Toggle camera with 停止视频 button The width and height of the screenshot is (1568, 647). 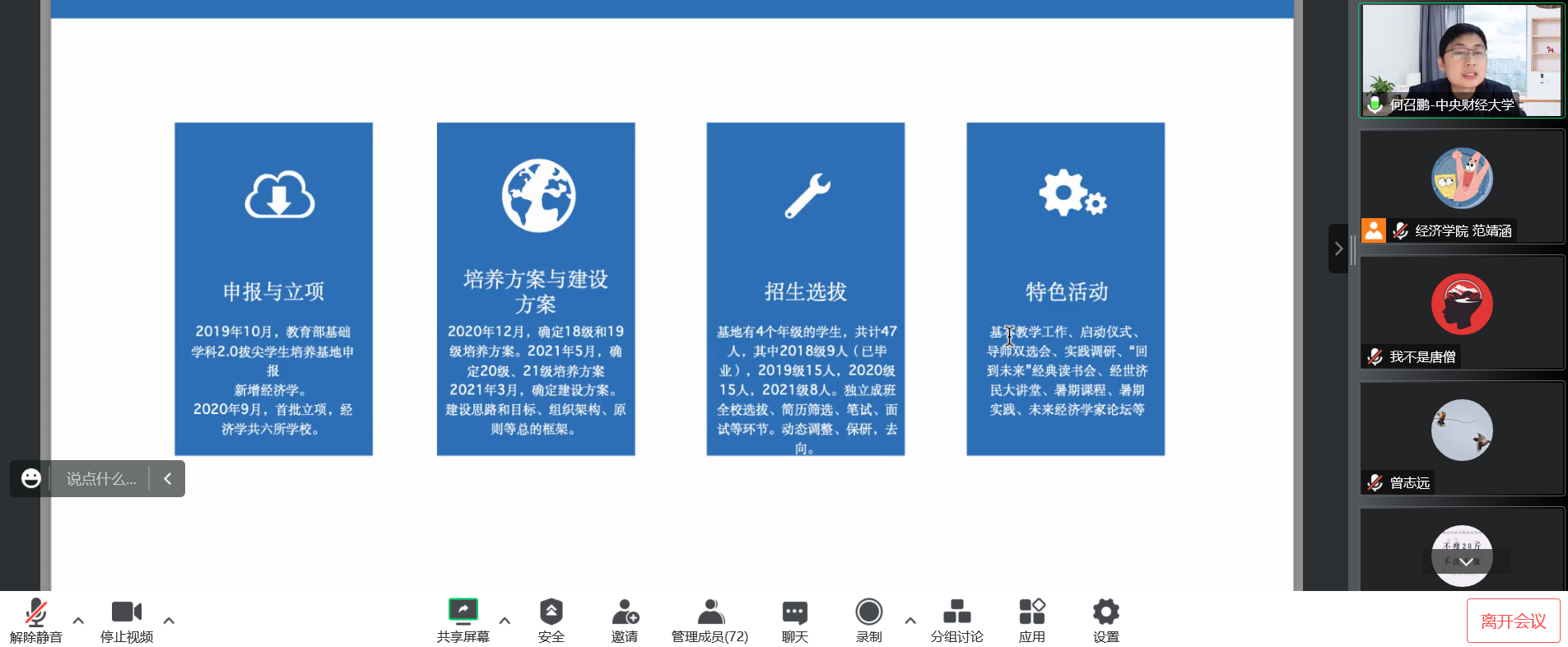coord(126,613)
